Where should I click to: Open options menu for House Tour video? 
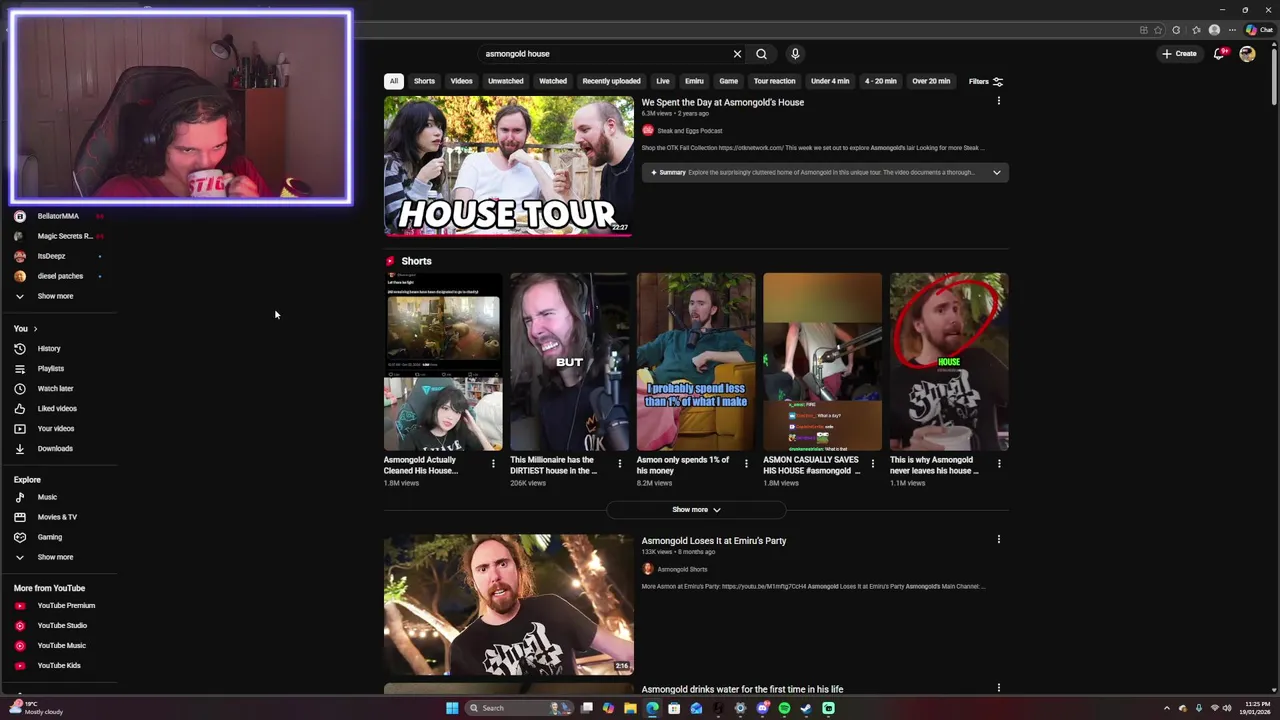(x=998, y=101)
